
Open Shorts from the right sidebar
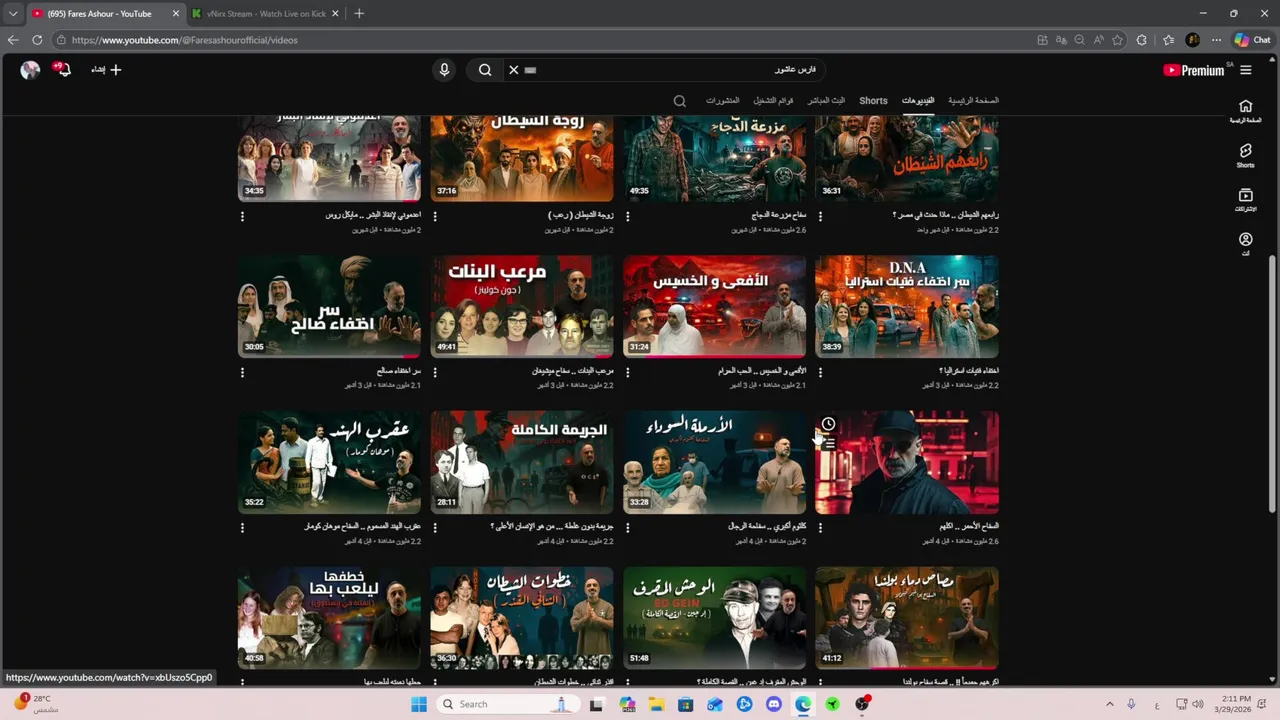pyautogui.click(x=1245, y=155)
